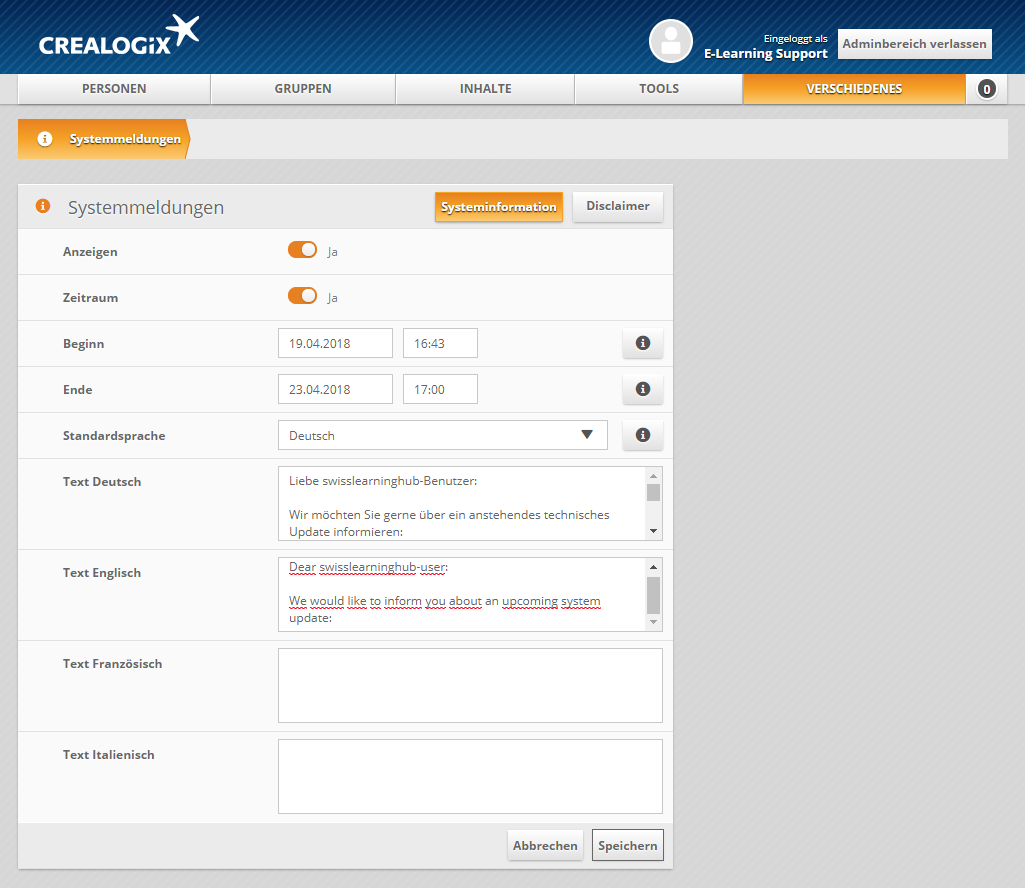
Task: Click the notification counter badge showing 0
Action: (987, 89)
